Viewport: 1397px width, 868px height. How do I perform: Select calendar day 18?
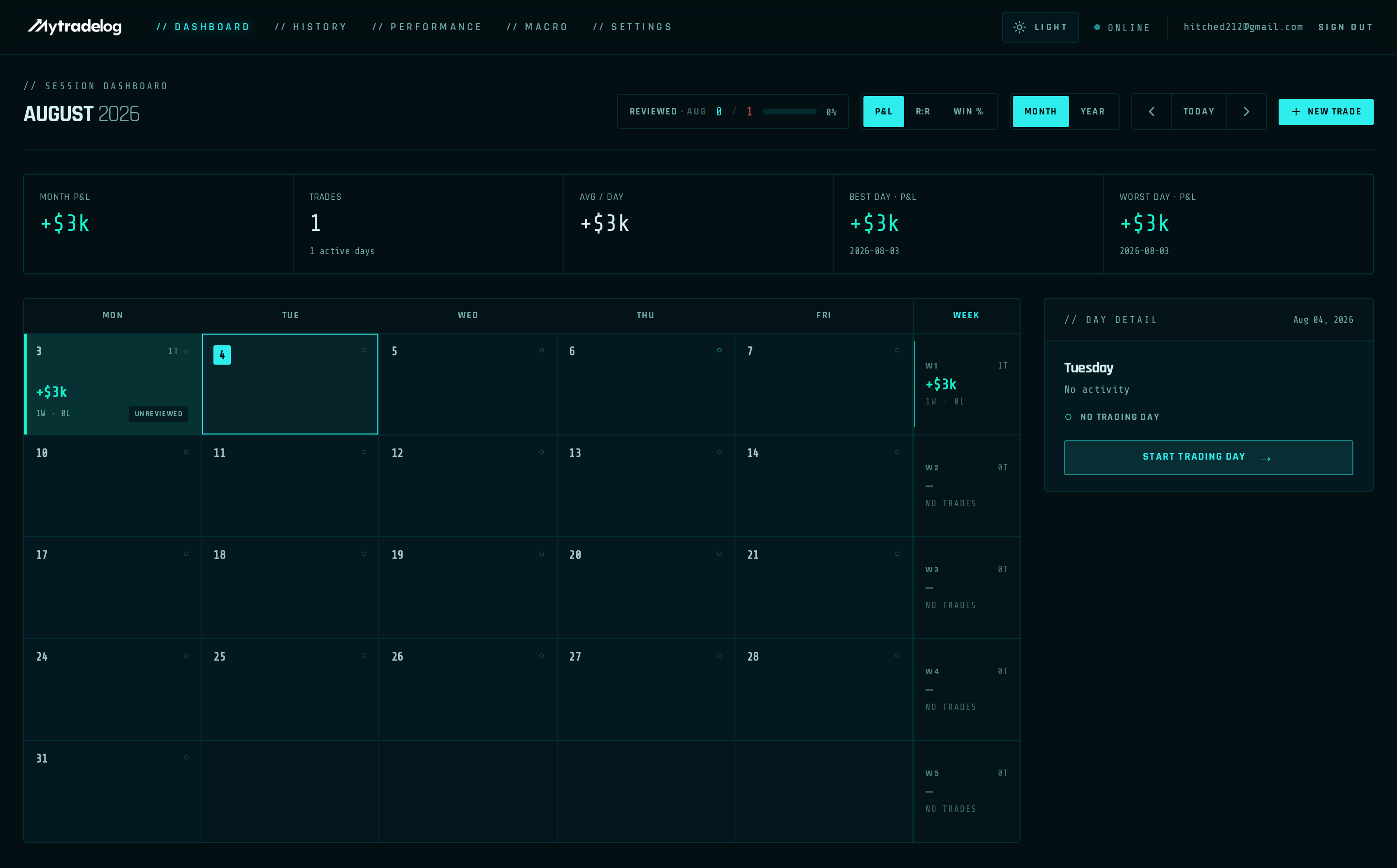(290, 588)
